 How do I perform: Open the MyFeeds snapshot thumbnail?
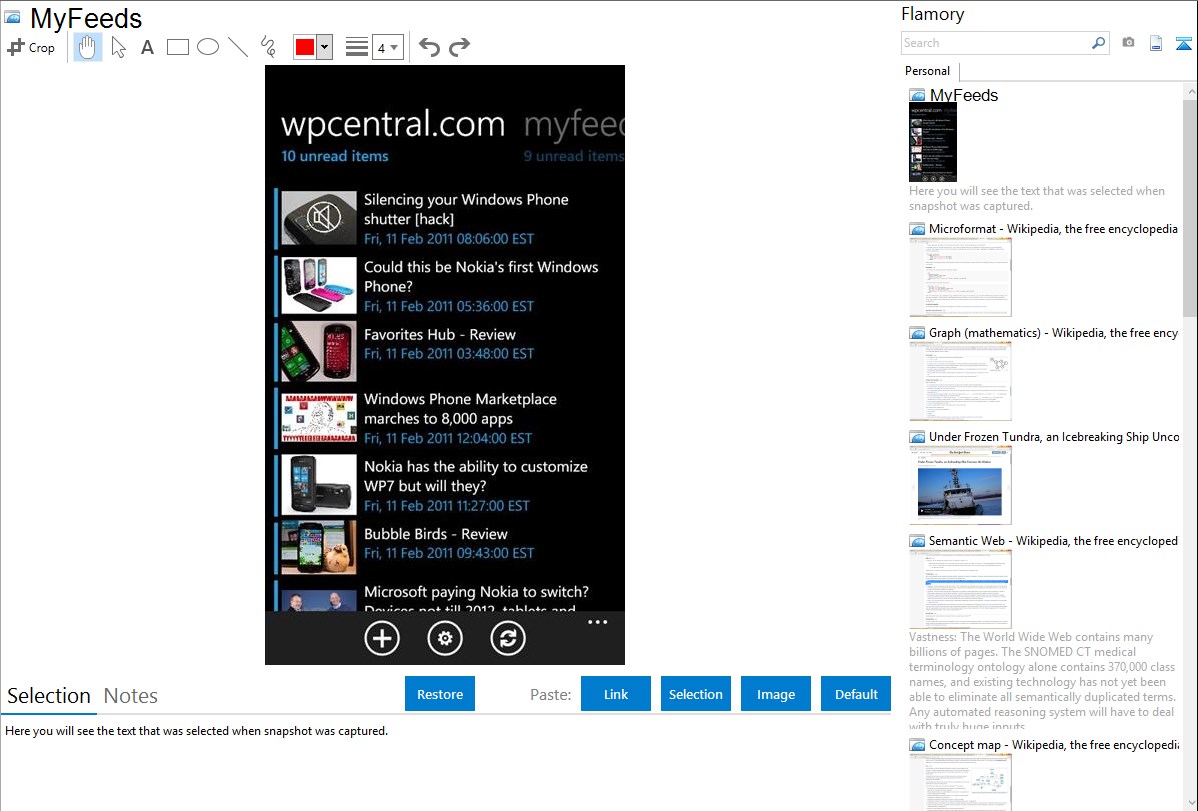[x=933, y=143]
